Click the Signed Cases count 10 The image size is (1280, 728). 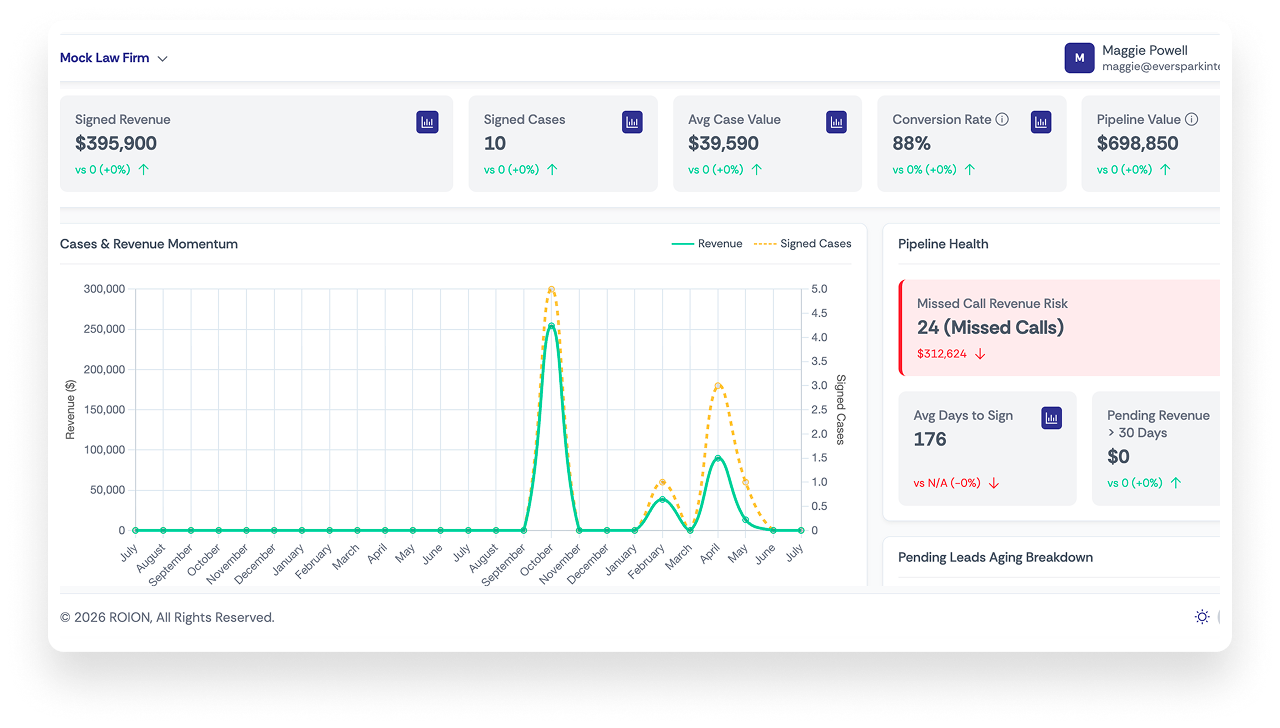point(495,143)
